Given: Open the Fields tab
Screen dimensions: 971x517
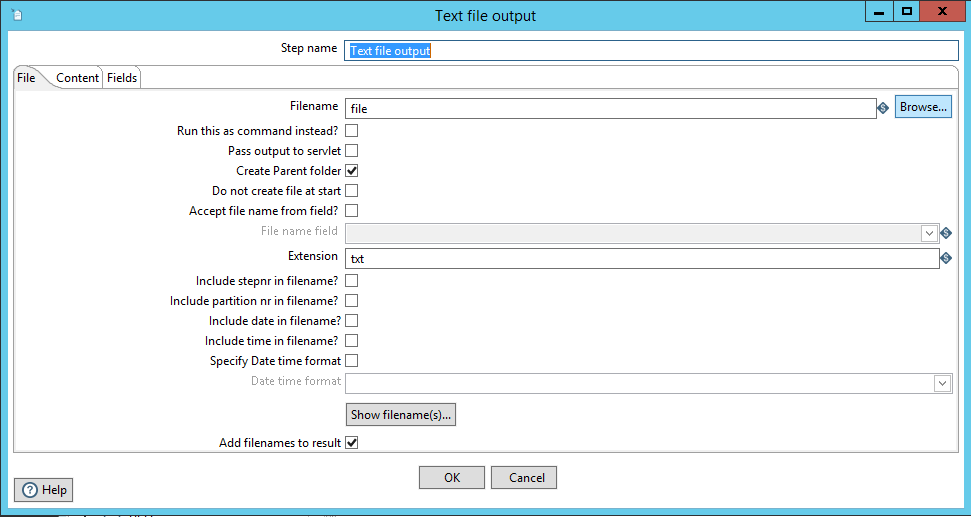Looking at the screenshot, I should (122, 78).
